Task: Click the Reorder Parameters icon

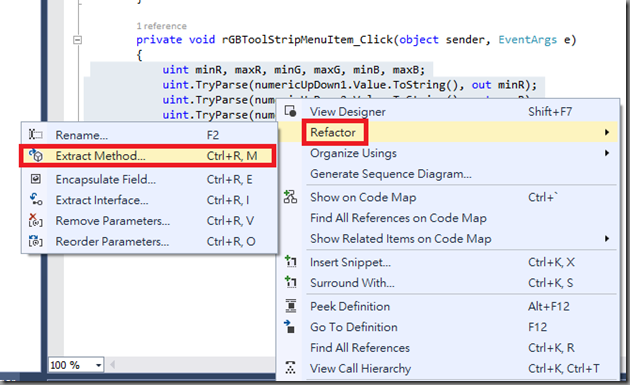Action: pyautogui.click(x=35, y=241)
